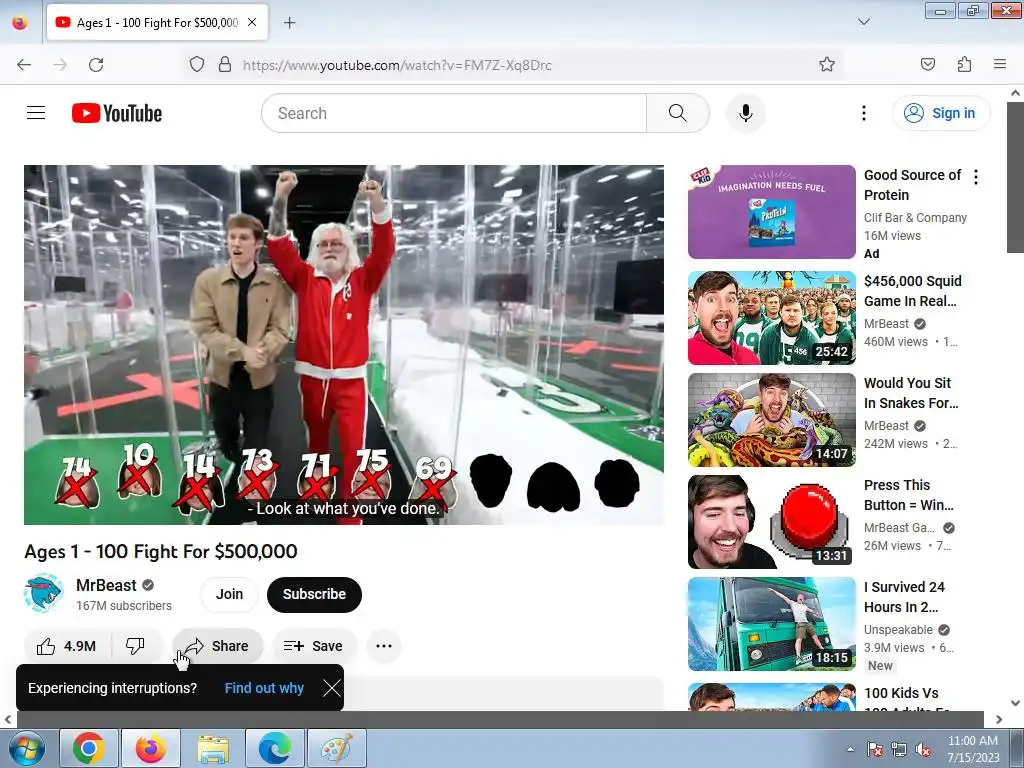This screenshot has width=1024, height=768.
Task: Click the taskbar clock showing 11:00 AM
Action: 973,748
